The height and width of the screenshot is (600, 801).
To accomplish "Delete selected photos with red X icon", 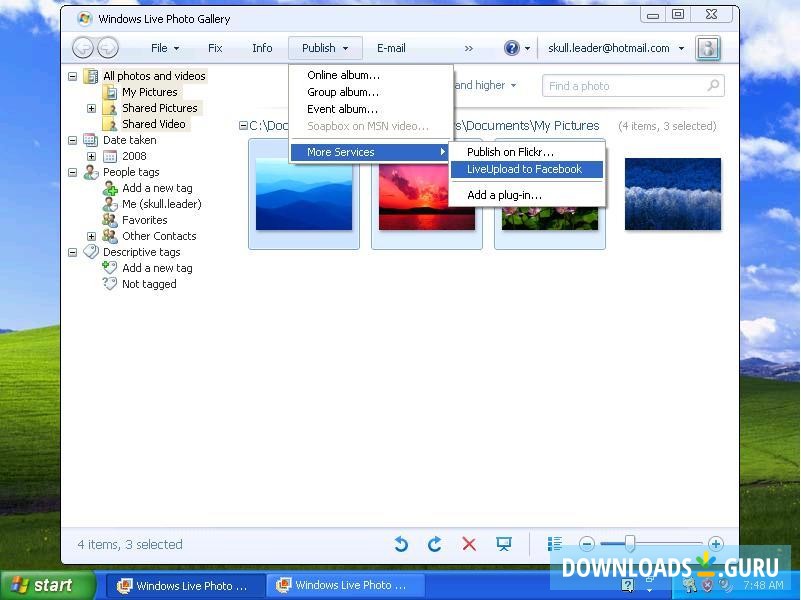I will coord(469,544).
